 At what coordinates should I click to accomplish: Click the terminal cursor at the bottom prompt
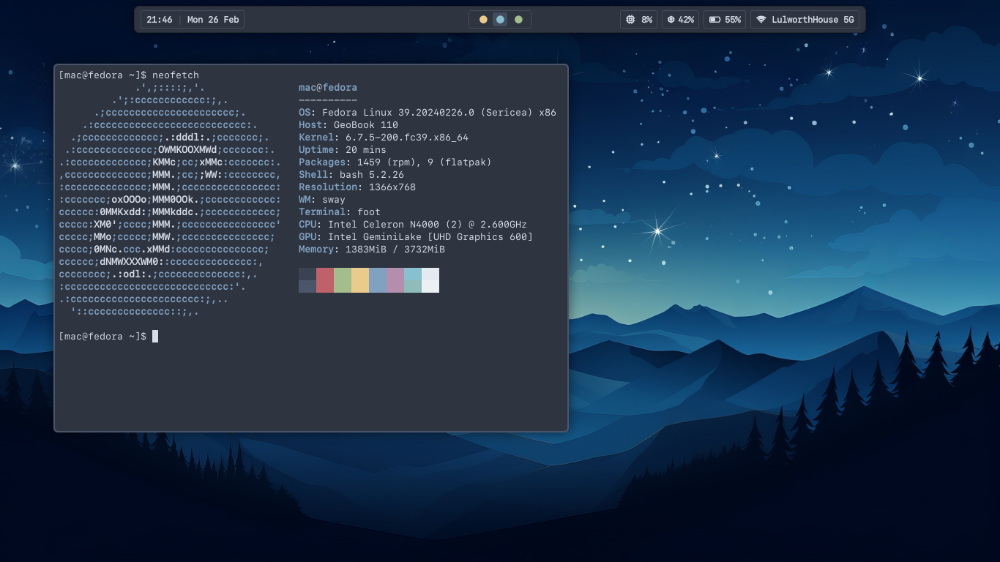[x=155, y=336]
